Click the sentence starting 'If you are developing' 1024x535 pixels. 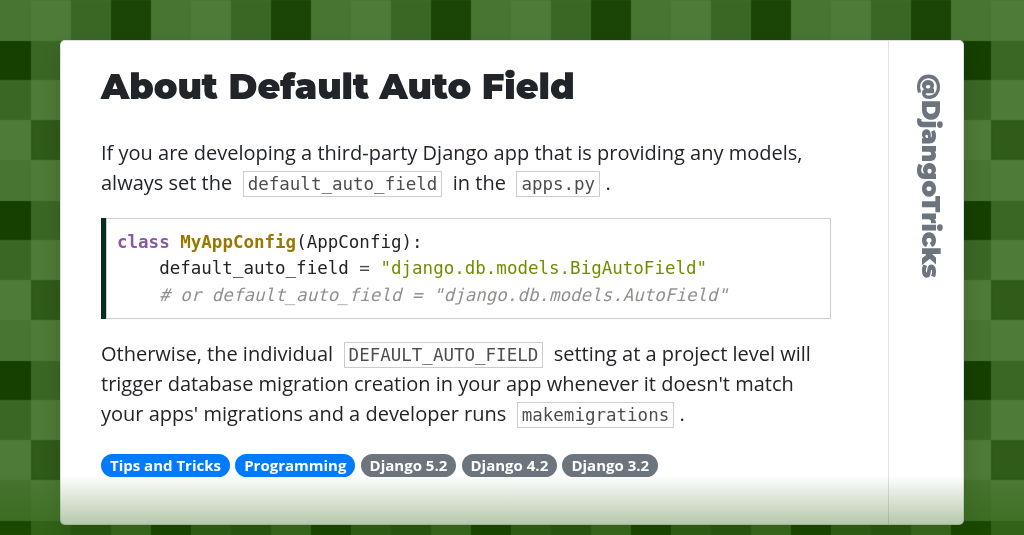click(x=451, y=168)
